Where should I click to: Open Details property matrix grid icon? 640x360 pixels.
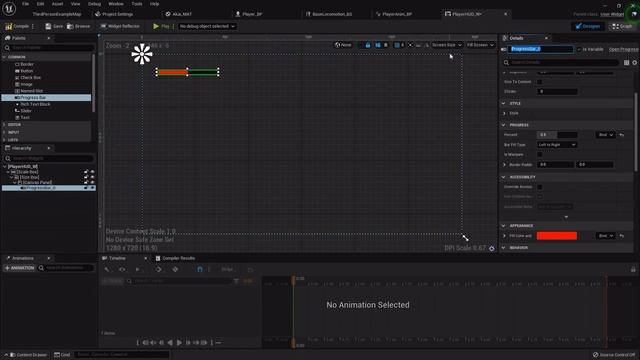click(627, 62)
